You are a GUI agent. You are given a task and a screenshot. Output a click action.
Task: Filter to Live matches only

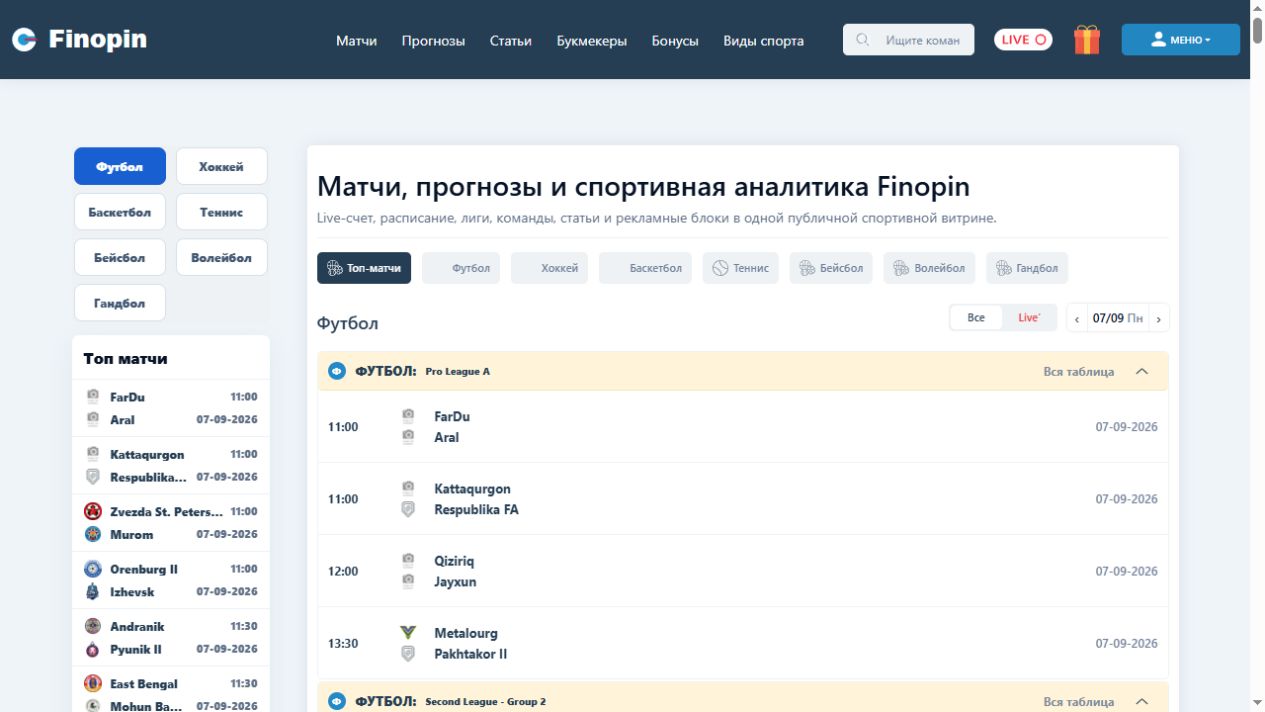pyautogui.click(x=1029, y=318)
